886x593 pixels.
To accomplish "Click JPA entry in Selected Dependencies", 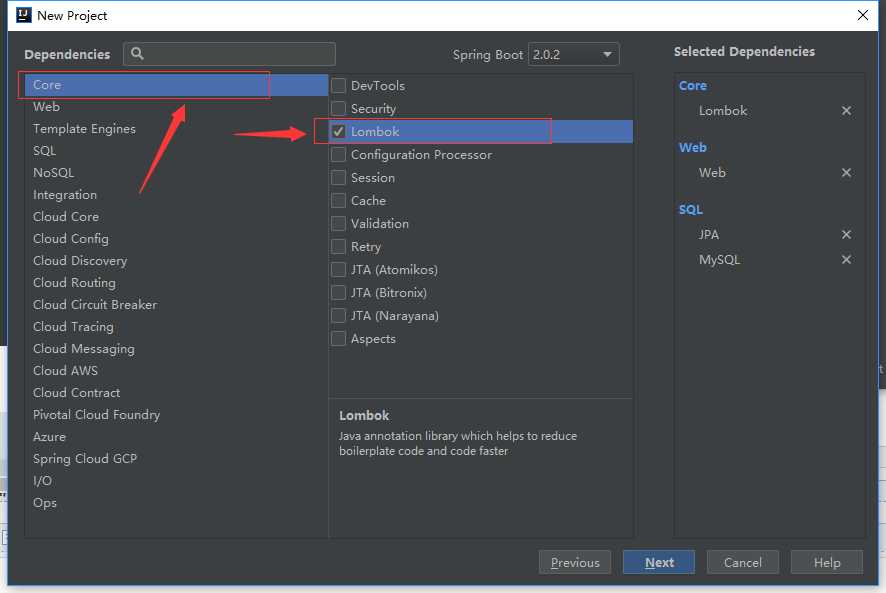I will [709, 234].
